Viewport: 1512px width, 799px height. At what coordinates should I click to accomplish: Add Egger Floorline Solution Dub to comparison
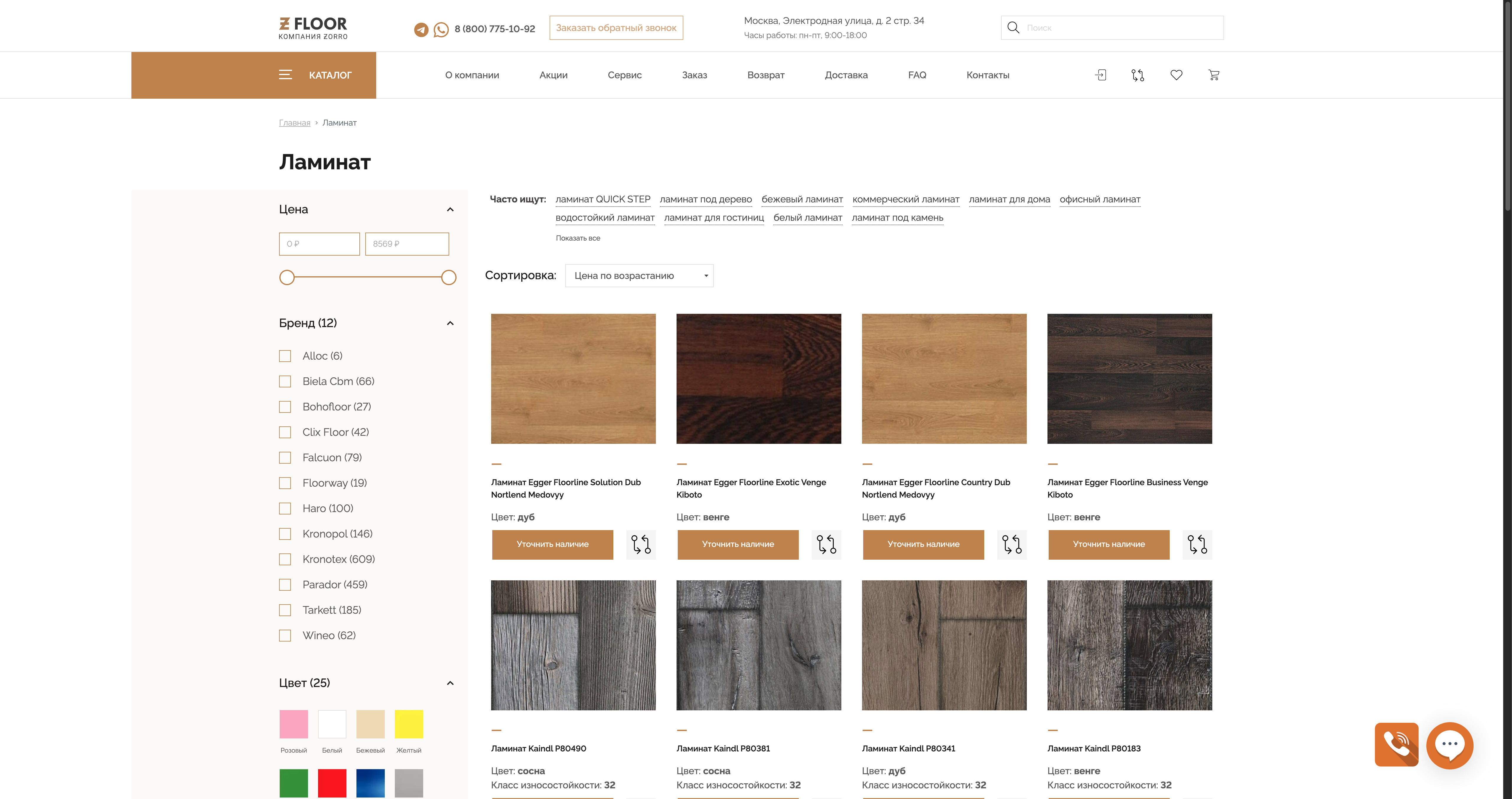point(641,545)
